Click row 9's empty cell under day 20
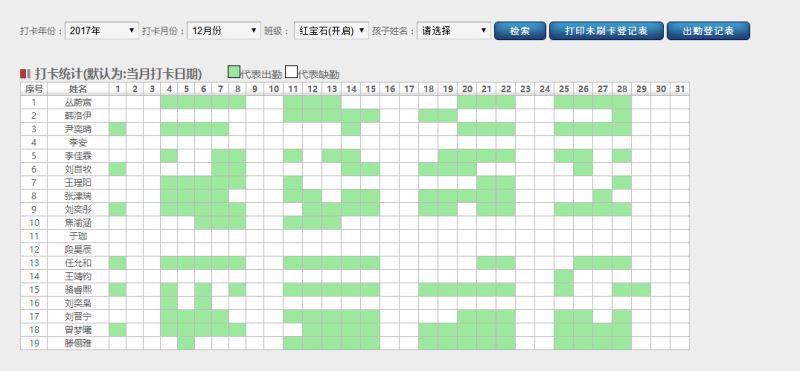The width and height of the screenshot is (800, 371). [467, 209]
